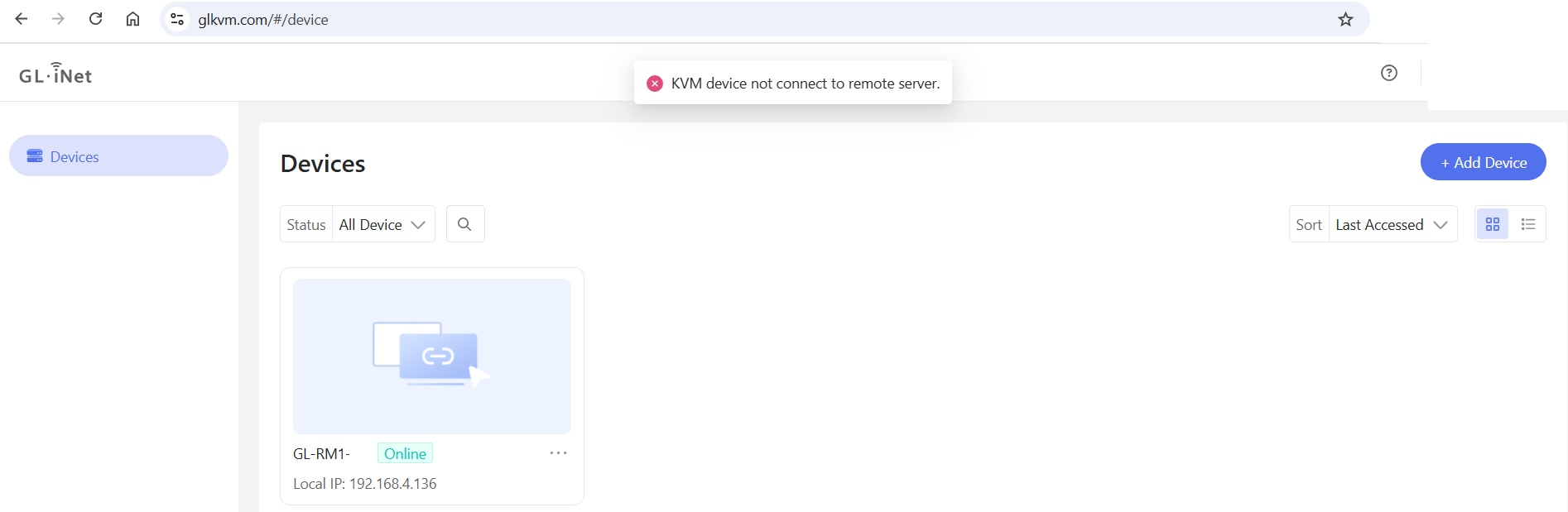The image size is (1568, 512).
Task: Click the site info icon in address bar
Action: coord(176,19)
